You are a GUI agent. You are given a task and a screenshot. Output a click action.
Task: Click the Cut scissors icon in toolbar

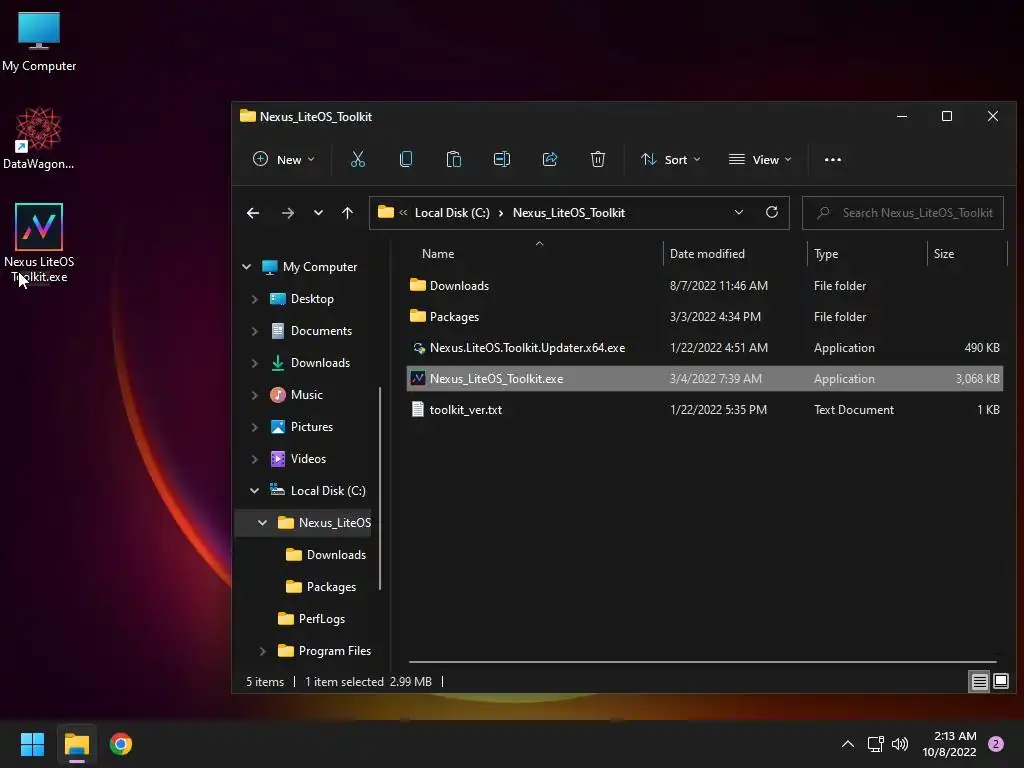point(358,159)
